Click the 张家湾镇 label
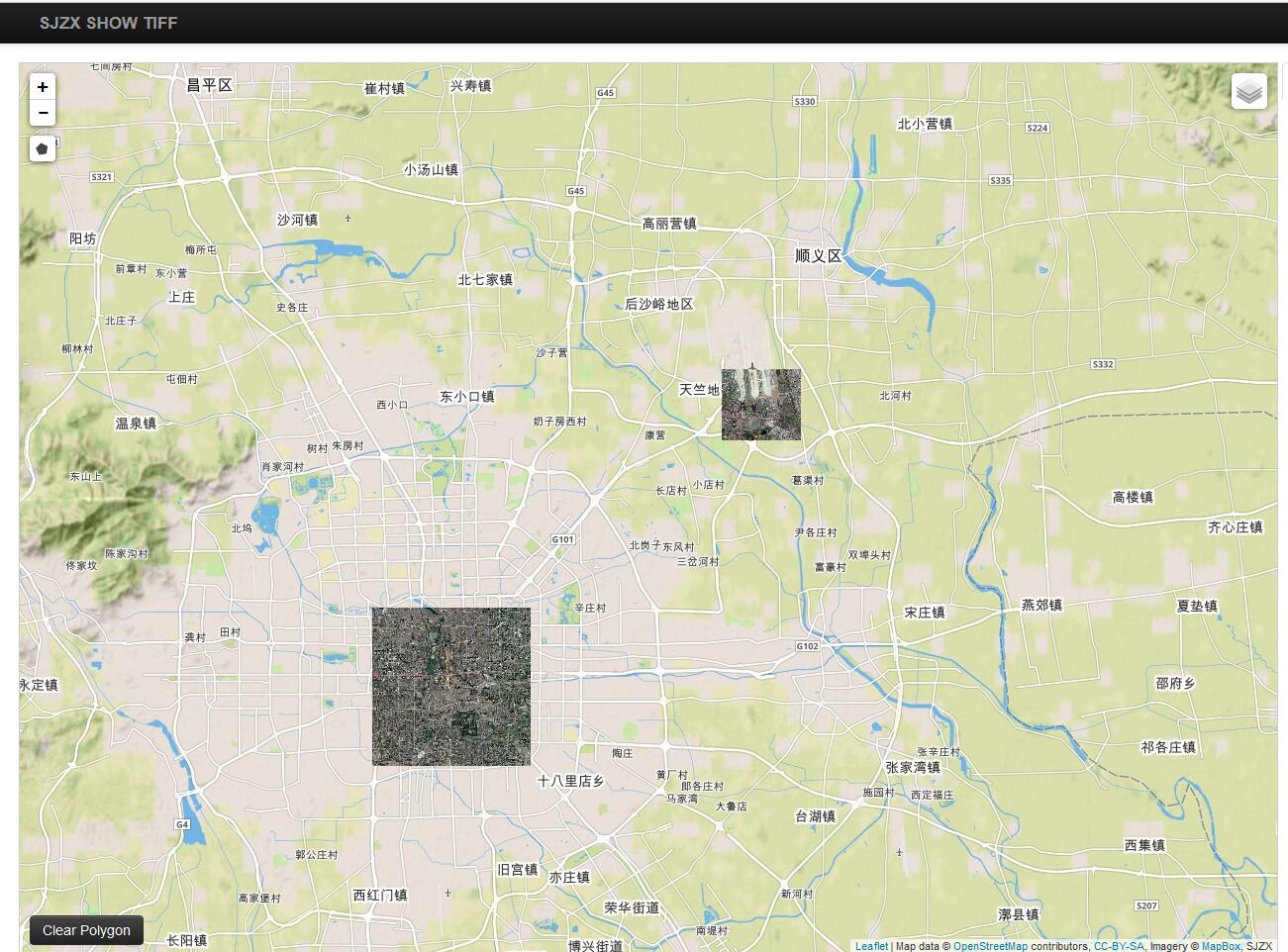The height and width of the screenshot is (952, 1288). pos(913,768)
